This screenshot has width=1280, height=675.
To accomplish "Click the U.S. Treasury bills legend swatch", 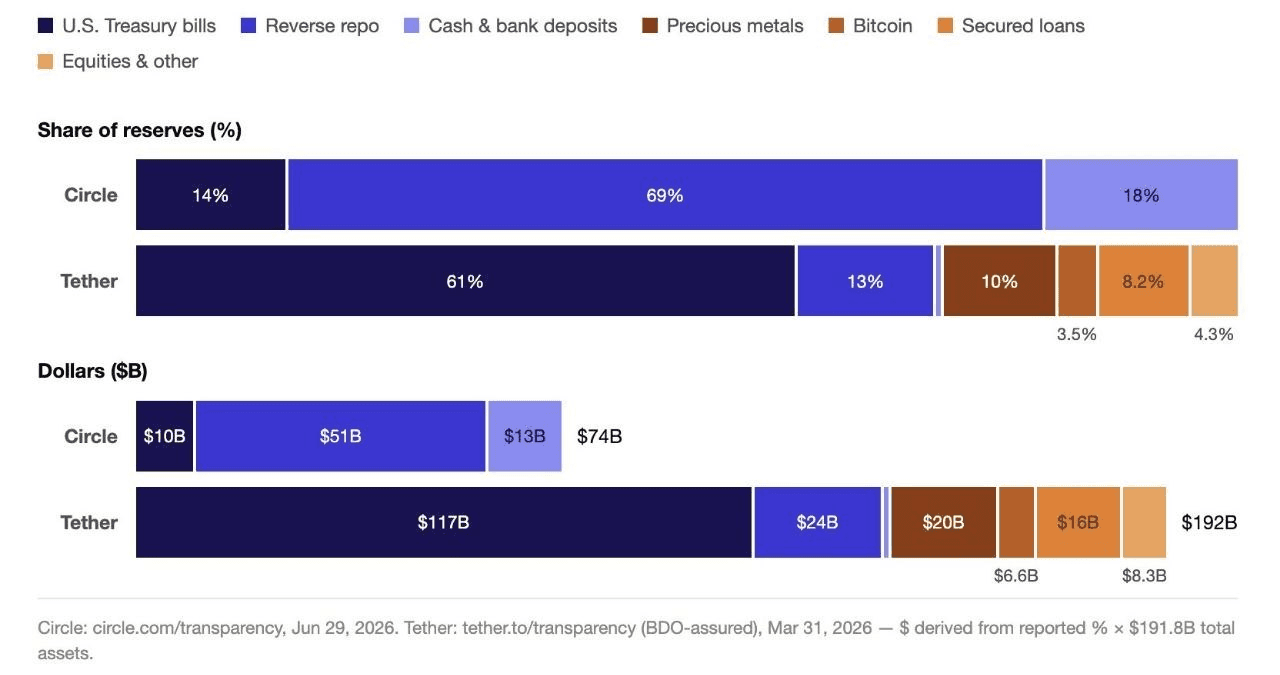I will point(45,26).
